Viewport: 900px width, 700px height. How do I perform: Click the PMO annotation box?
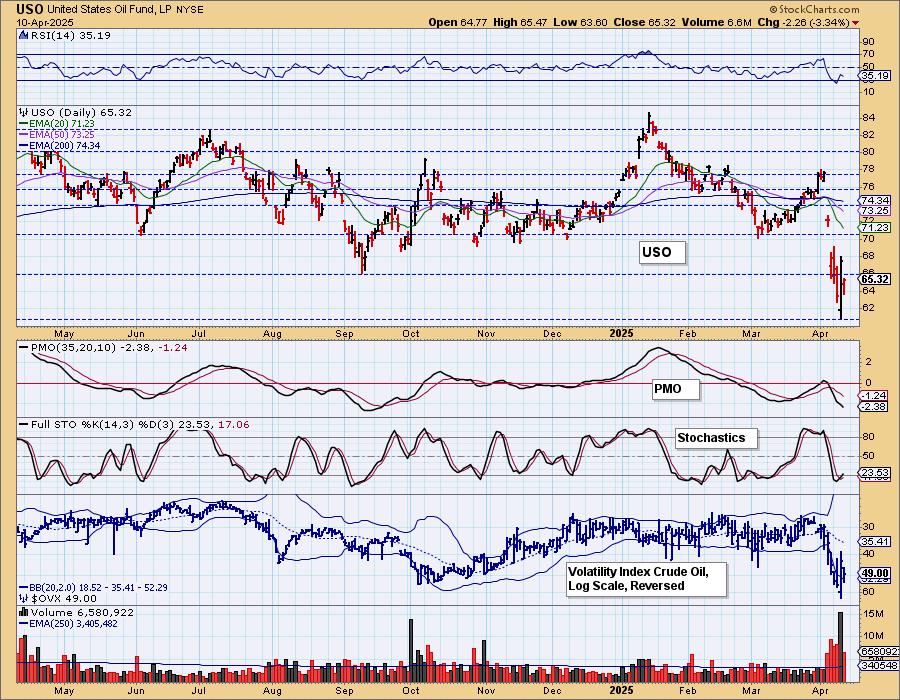pyautogui.click(x=676, y=389)
